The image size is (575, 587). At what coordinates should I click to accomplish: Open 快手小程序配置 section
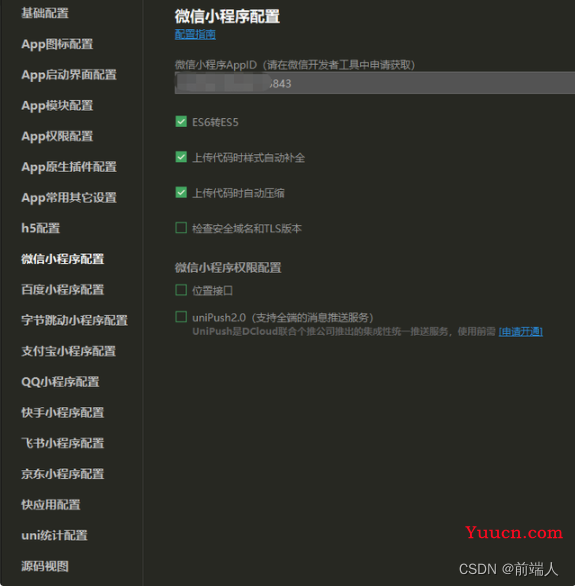[63, 413]
